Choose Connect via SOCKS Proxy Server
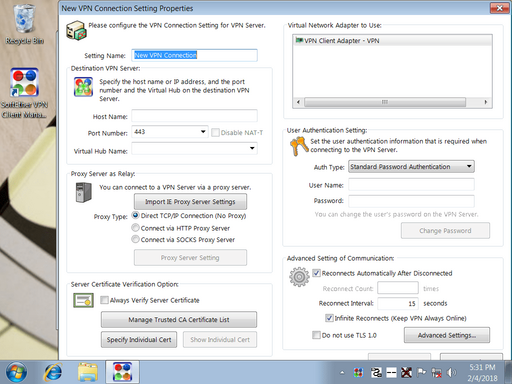 [135, 239]
